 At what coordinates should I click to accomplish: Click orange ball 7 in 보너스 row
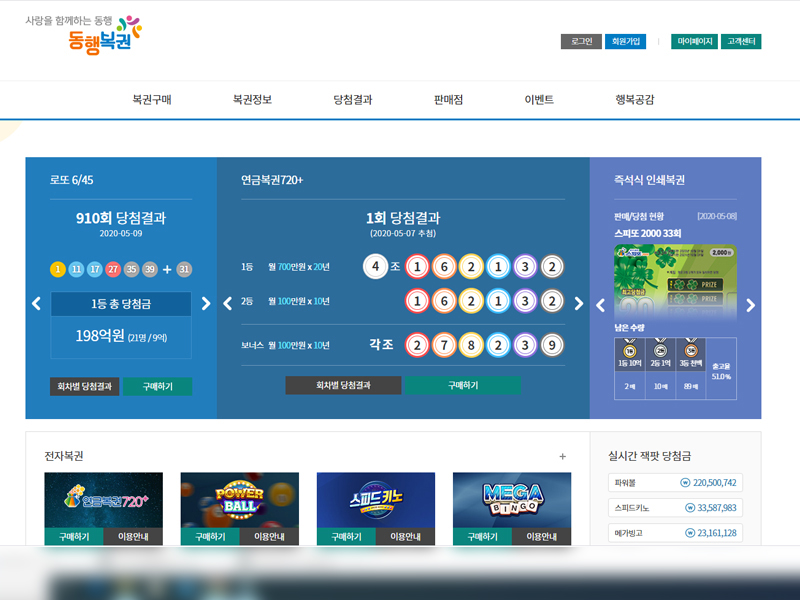pos(444,345)
